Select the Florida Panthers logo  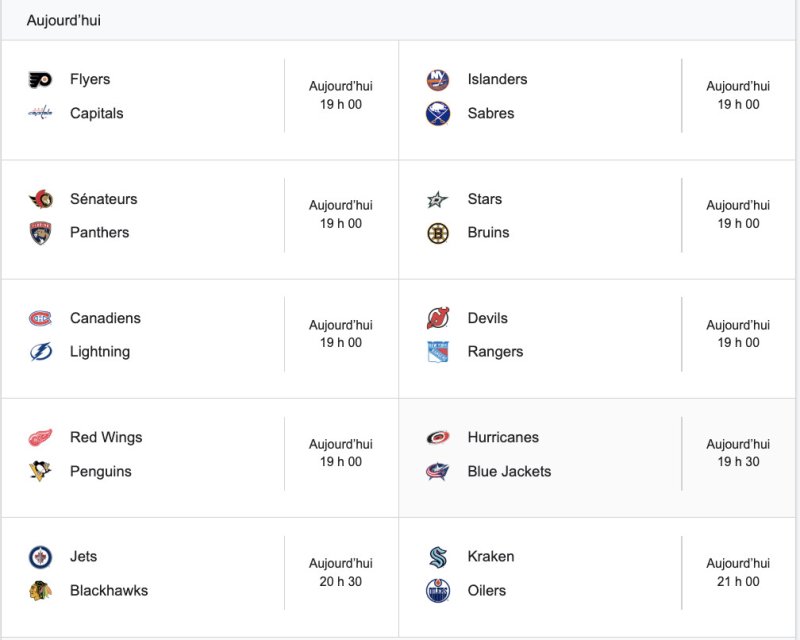(40, 233)
